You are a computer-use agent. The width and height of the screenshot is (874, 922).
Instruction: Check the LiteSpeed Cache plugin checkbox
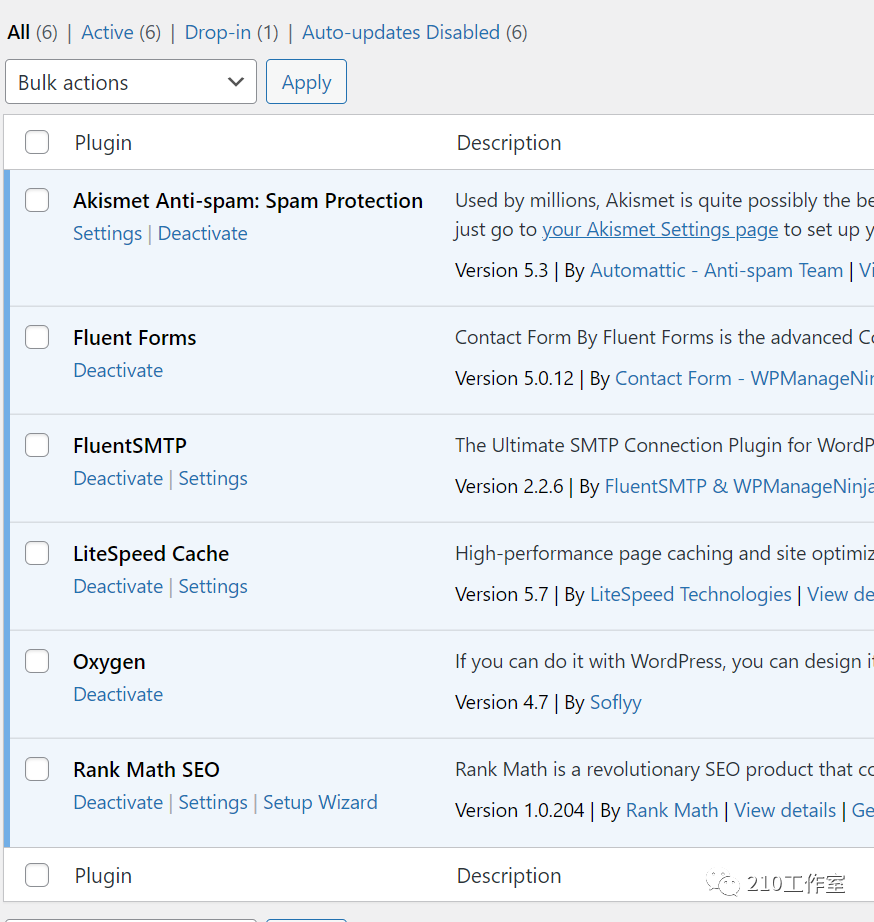[37, 553]
